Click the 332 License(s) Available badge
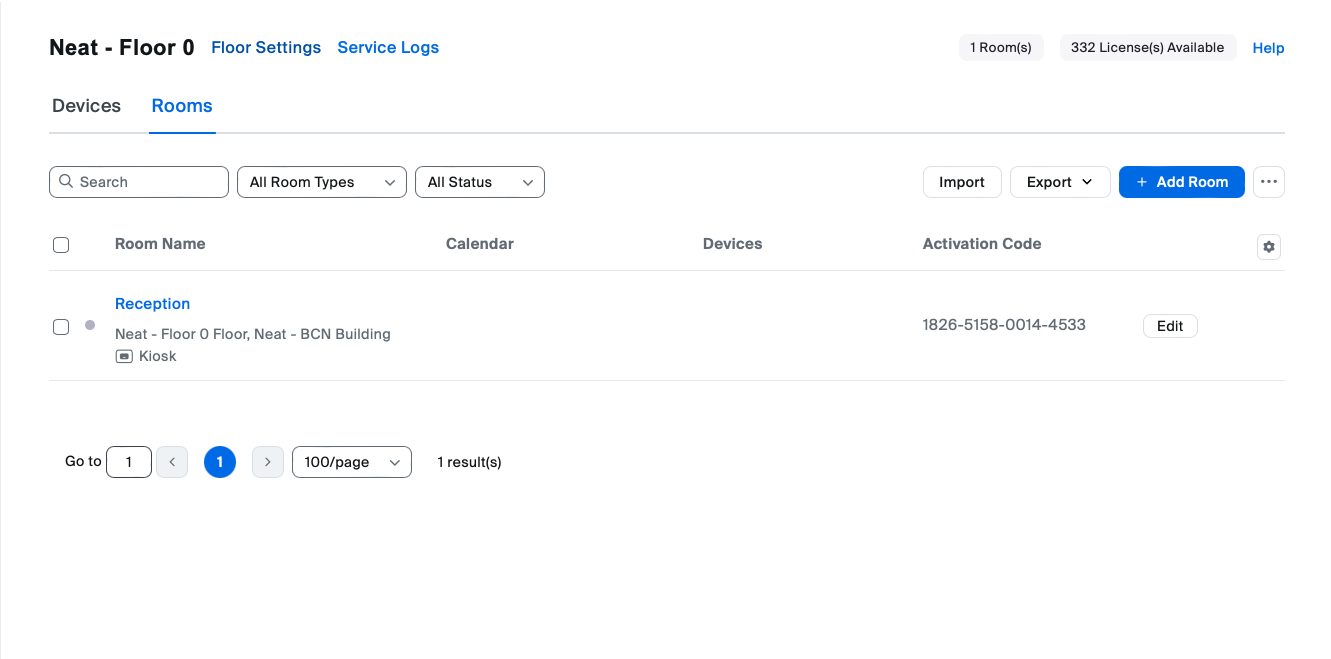The height and width of the screenshot is (659, 1331). point(1148,47)
